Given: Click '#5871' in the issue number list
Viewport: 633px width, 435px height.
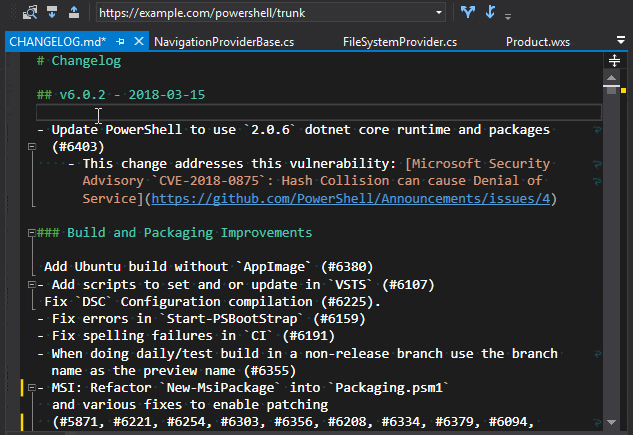Looking at the screenshot, I should 78,422.
